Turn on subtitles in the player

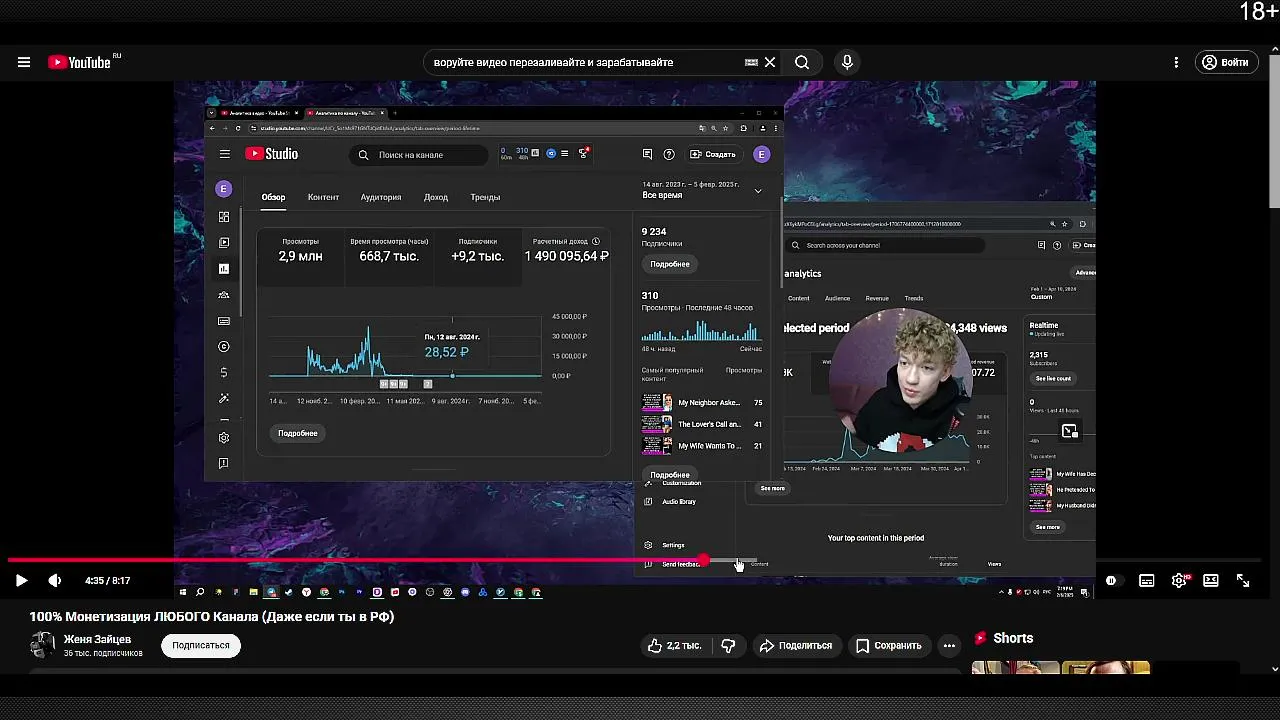1147,580
